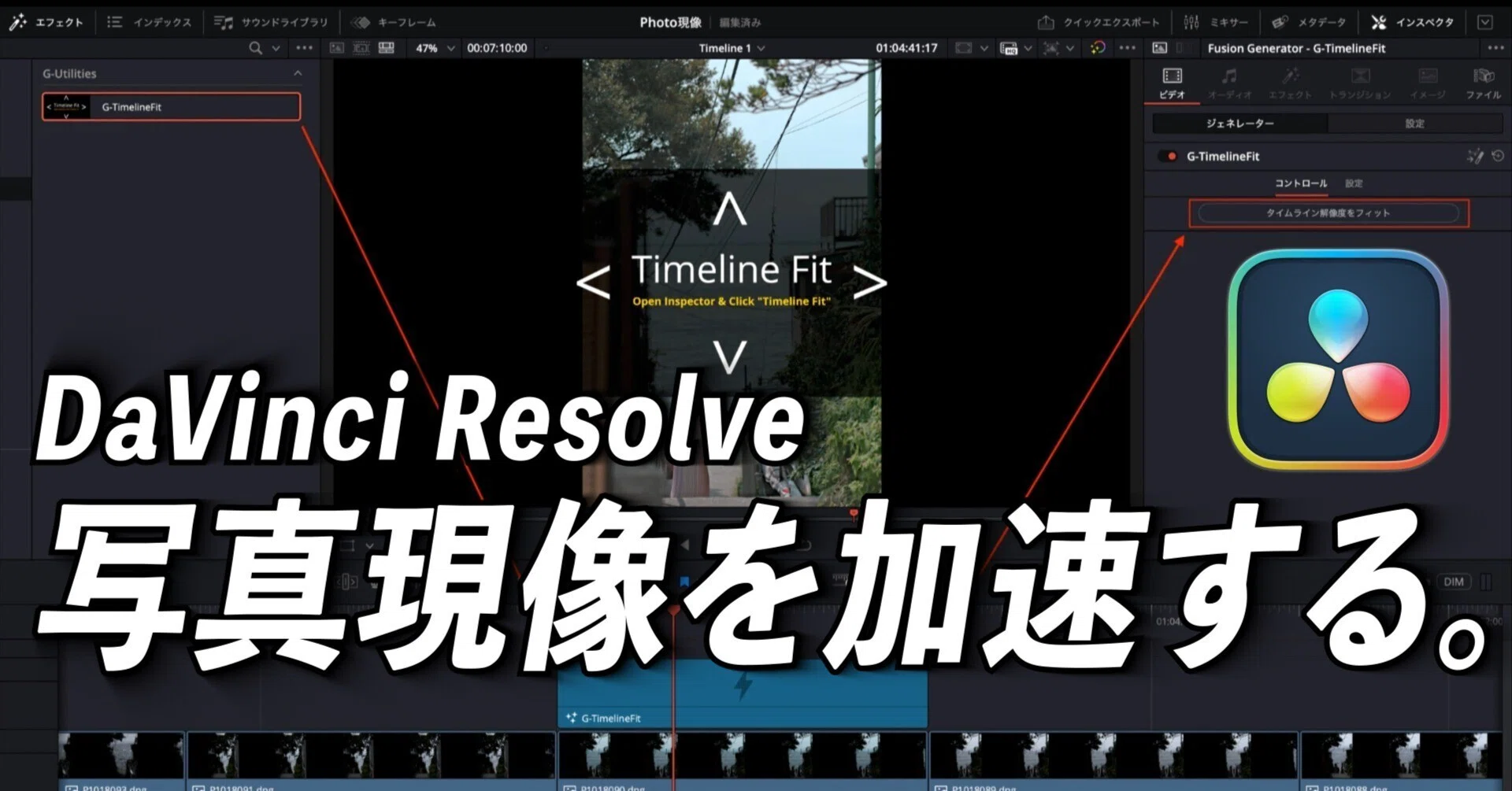
Task: Open the サウンドライブラリ sound library
Action: click(x=271, y=22)
